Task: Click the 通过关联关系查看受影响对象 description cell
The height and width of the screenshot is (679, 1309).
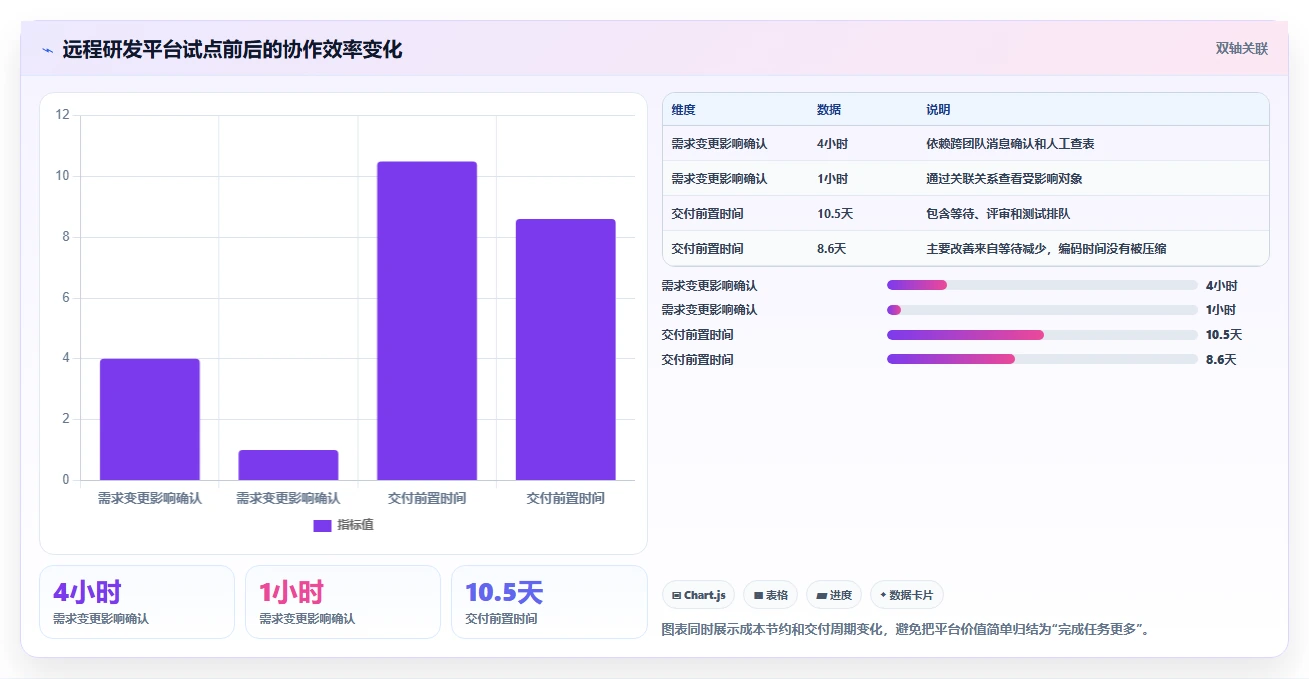Action: tap(1004, 179)
